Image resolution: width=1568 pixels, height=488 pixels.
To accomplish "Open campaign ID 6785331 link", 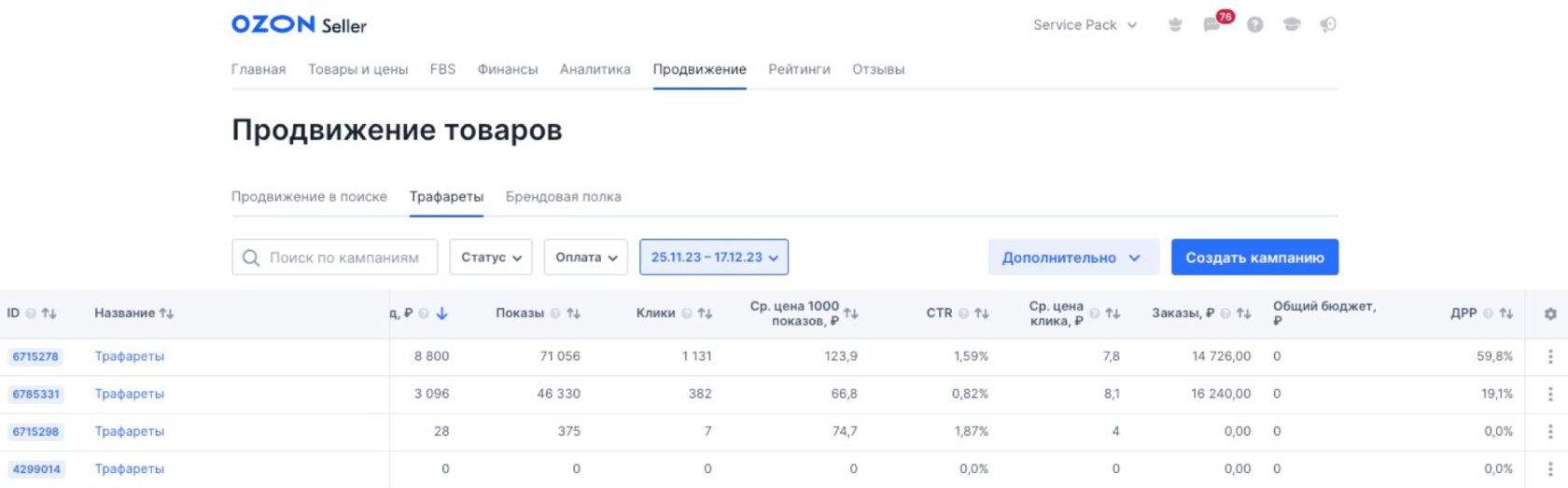I will click(35, 395).
